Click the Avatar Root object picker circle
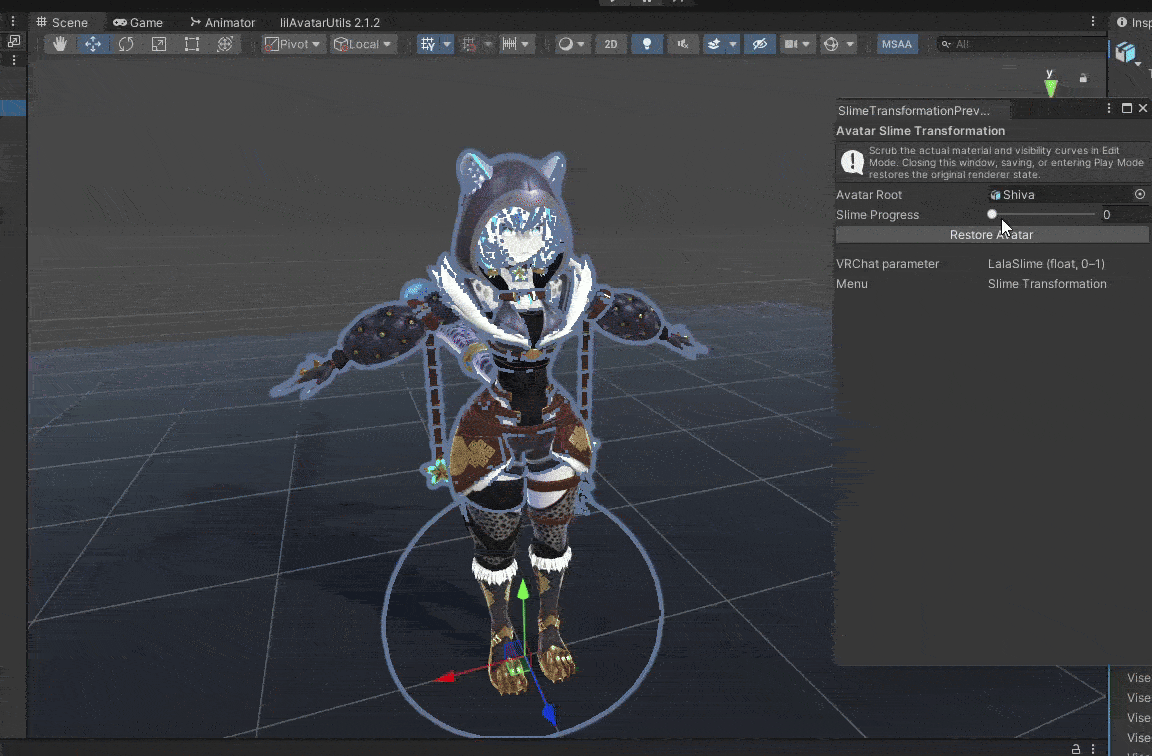 click(x=1140, y=195)
